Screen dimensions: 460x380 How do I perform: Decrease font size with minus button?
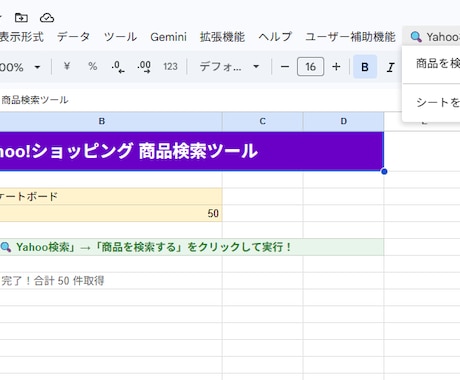[285, 67]
